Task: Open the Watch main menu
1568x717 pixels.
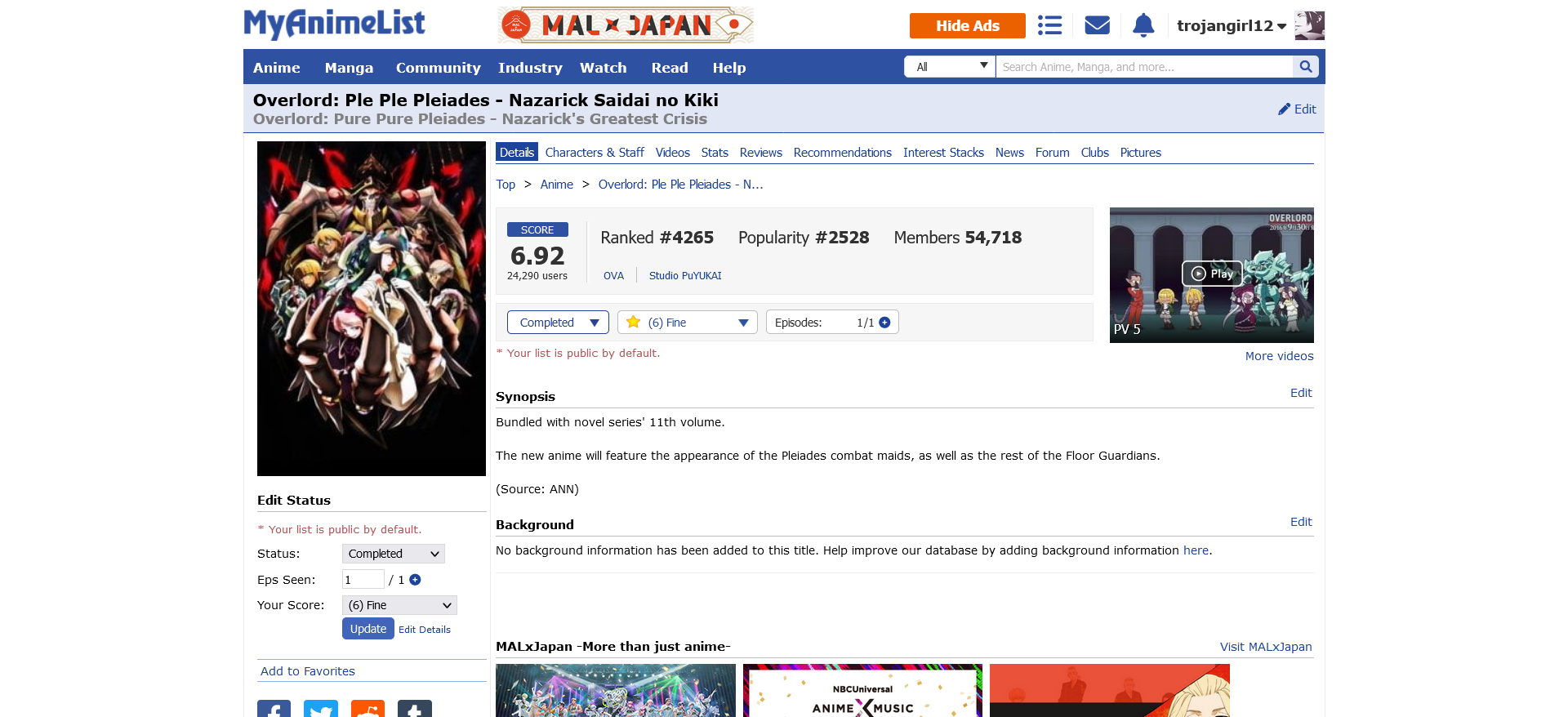Action: point(604,68)
